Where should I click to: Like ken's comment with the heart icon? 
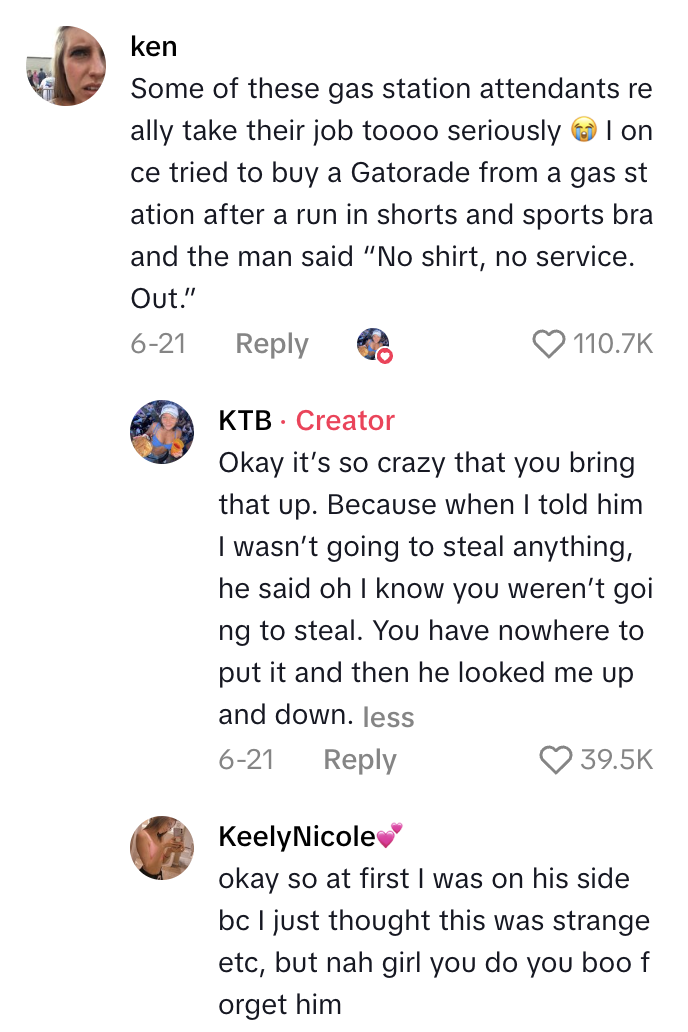tap(549, 344)
